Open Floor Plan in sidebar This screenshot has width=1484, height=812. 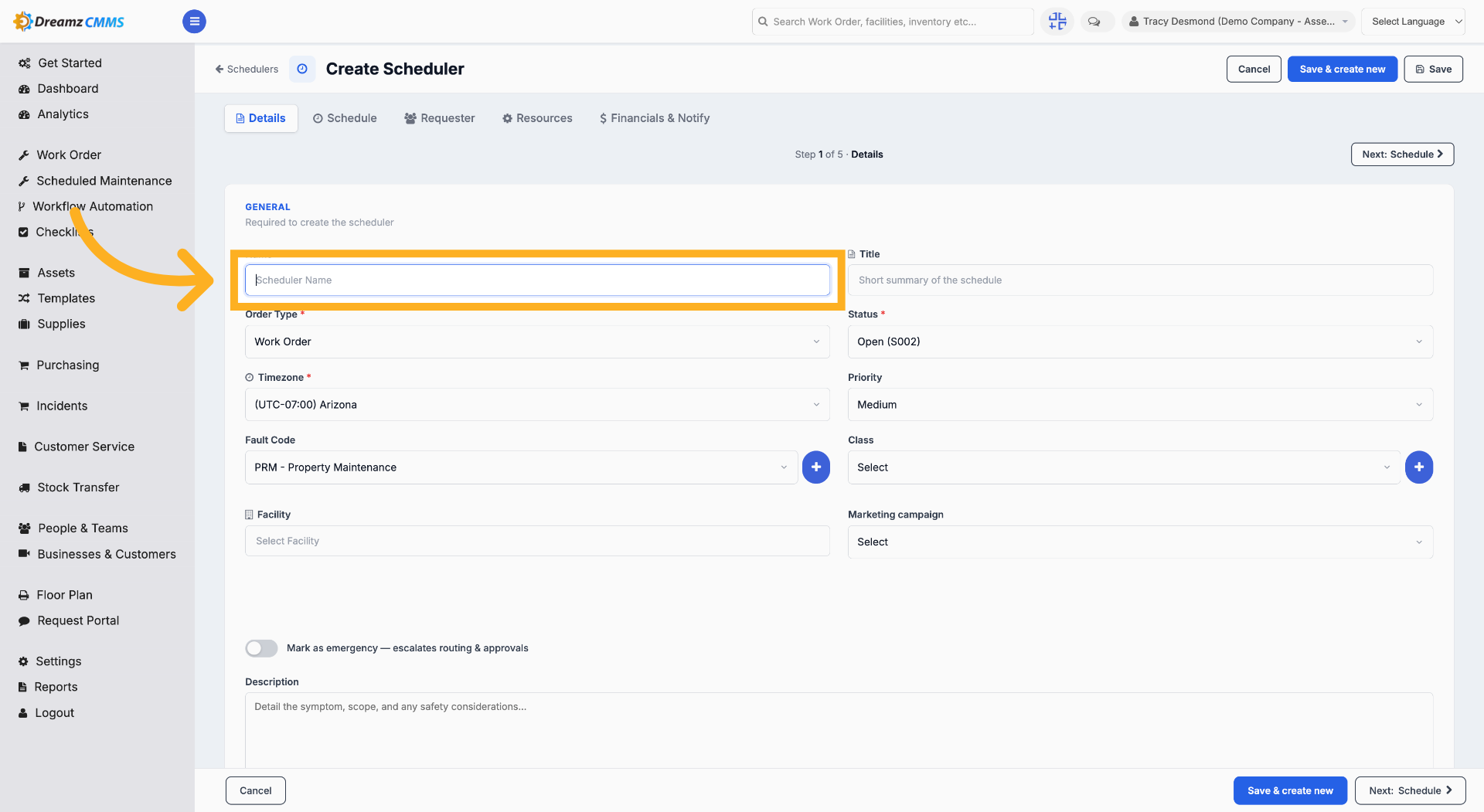(x=56, y=595)
